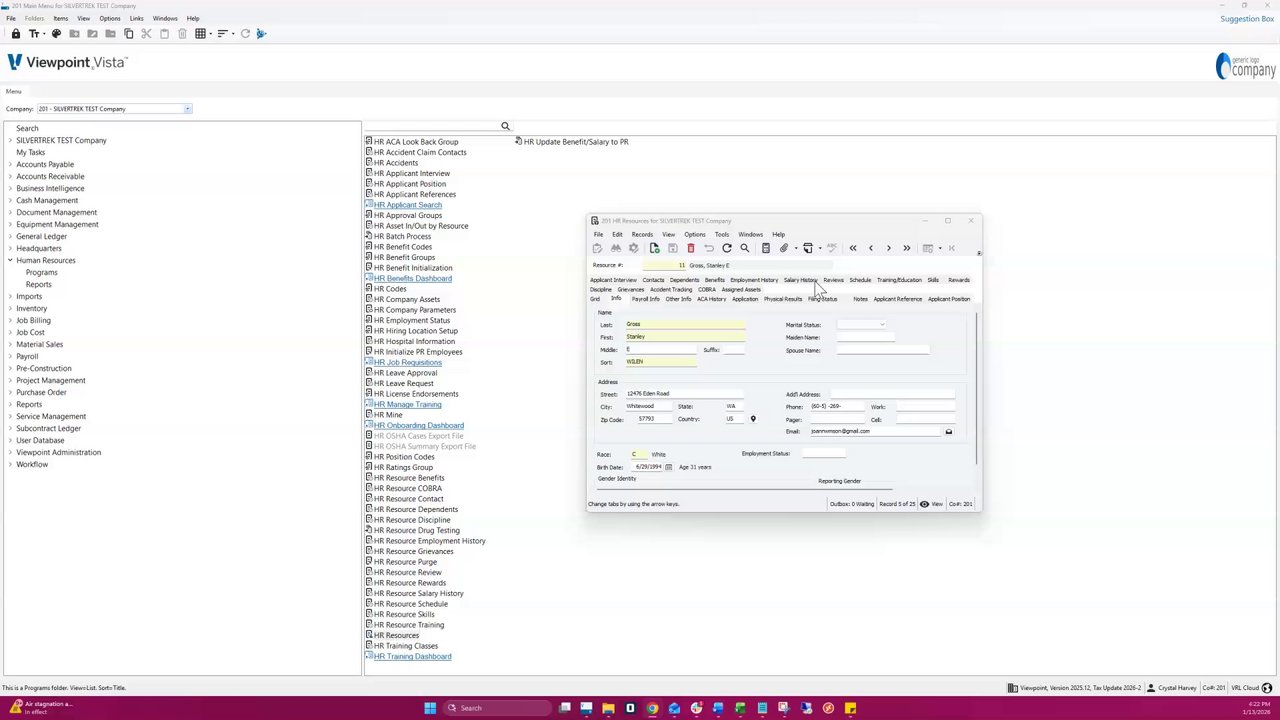Screen dimensions: 1280x720
Task: Open Chrome from the taskbar
Action: click(652, 708)
